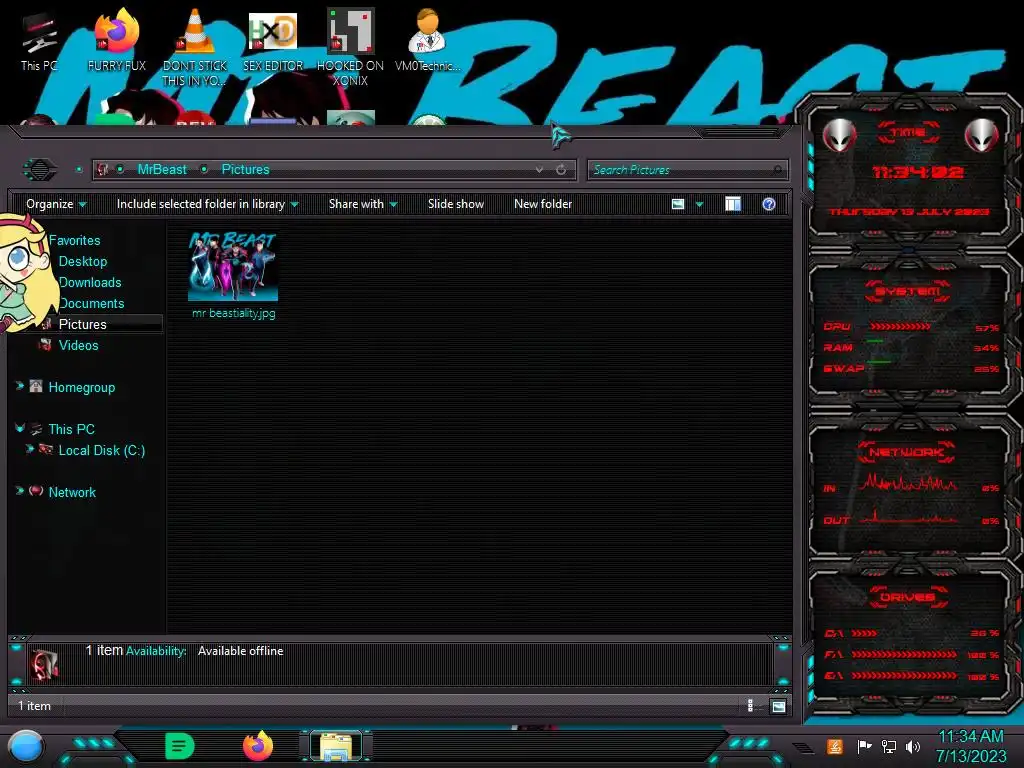Open Include selected folder in library menu
Viewport: 1024px width, 768px height.
point(208,204)
